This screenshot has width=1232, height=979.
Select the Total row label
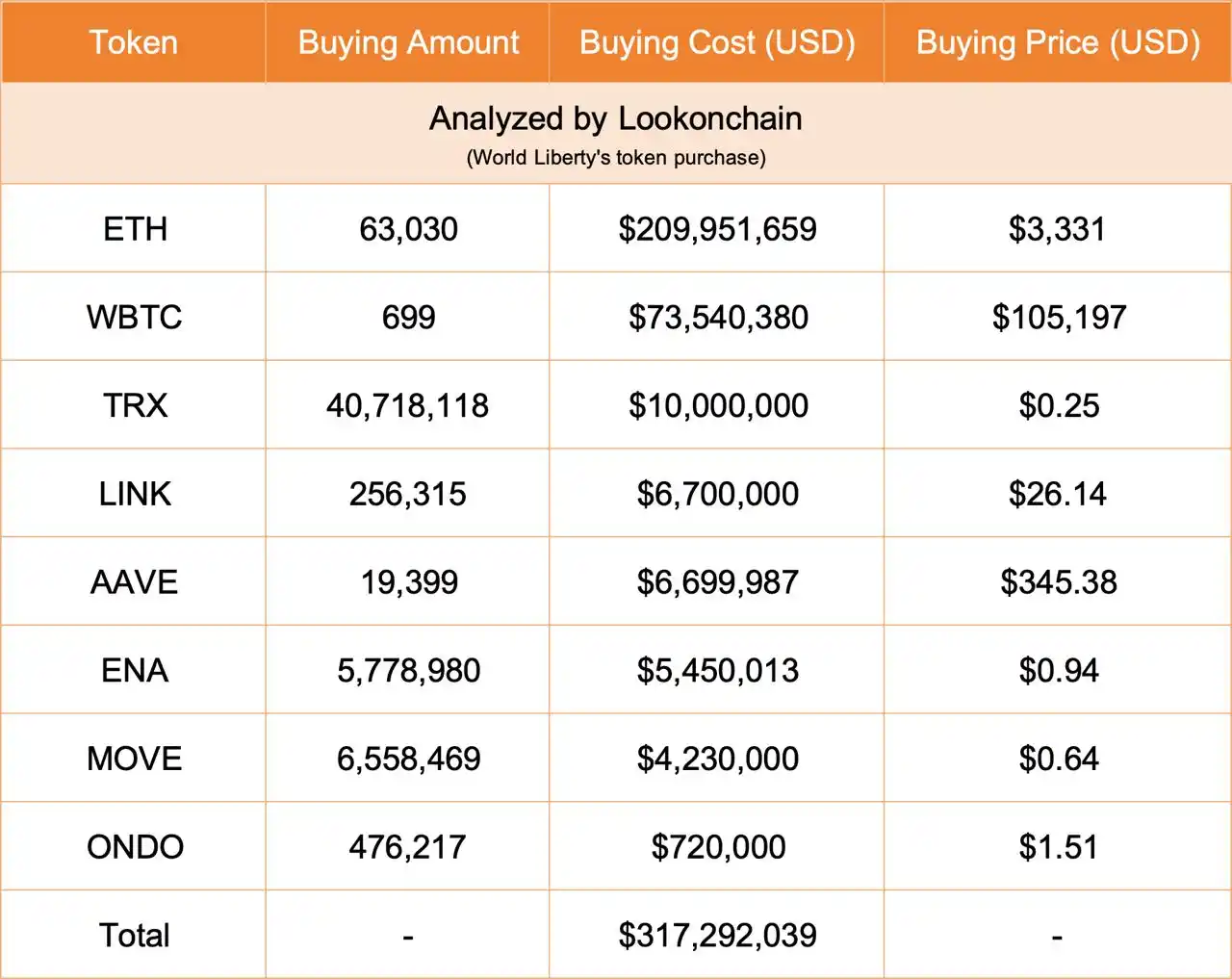click(135, 936)
